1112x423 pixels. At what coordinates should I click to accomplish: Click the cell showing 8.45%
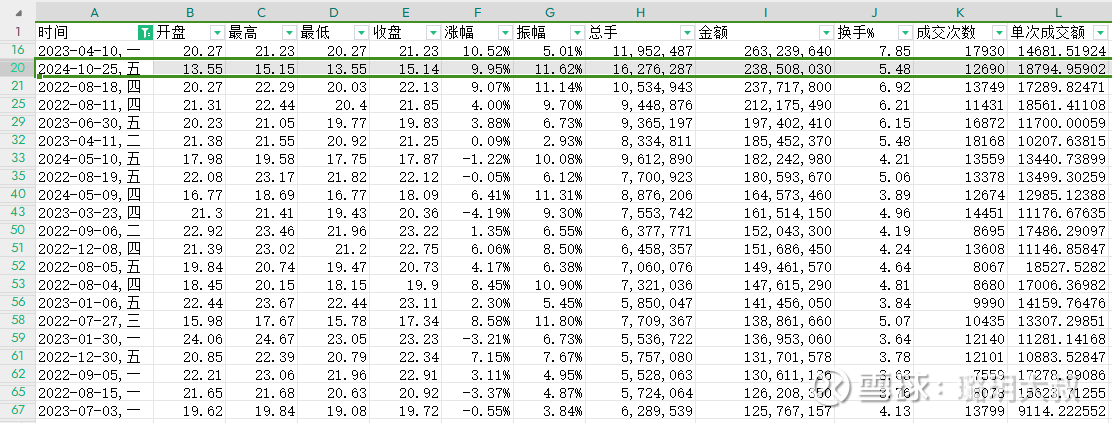478,284
